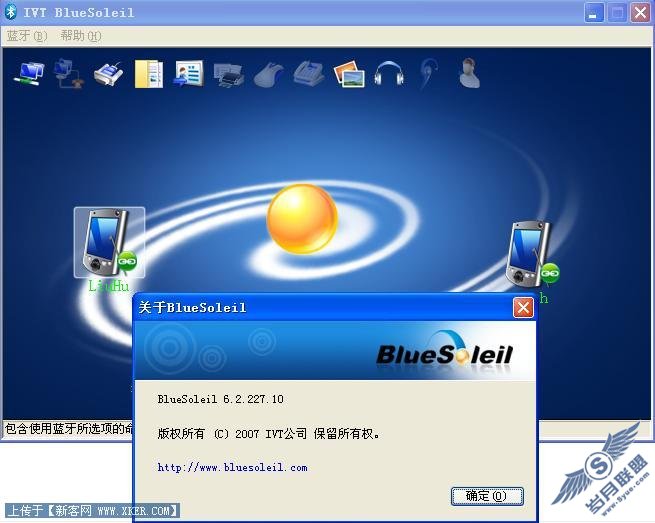Open the http://www.bluesoleil.com link
Viewport: 655px width, 523px height.
pos(232,467)
